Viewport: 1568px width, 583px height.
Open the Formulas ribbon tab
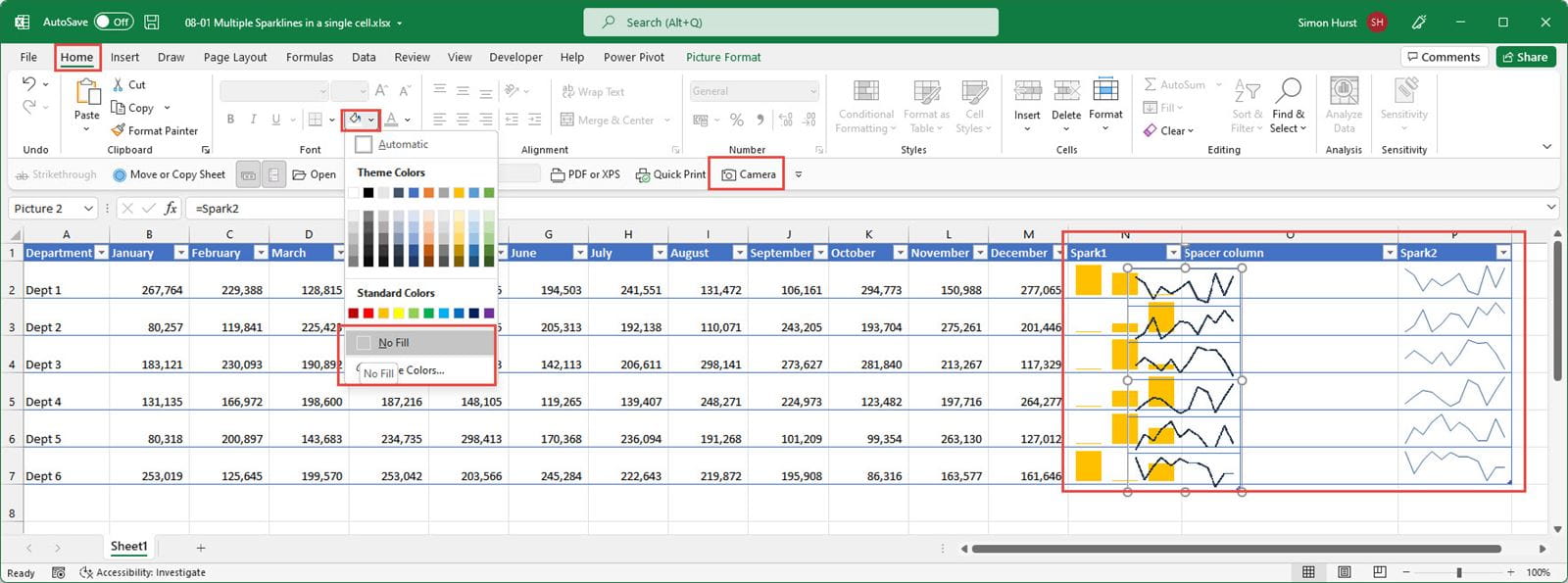[310, 57]
